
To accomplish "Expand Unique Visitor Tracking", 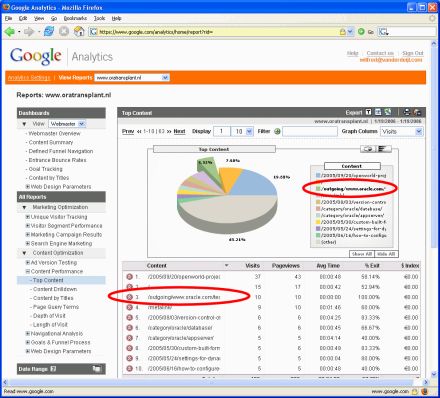I will [28, 217].
